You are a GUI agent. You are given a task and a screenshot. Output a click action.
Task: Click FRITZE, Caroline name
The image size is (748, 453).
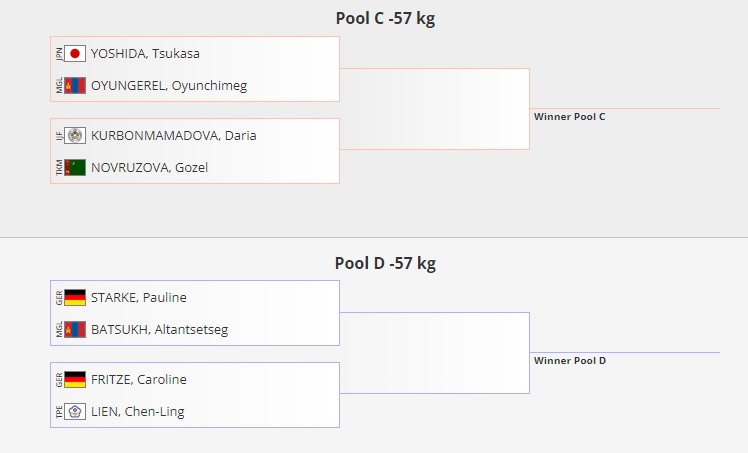pyautogui.click(x=139, y=380)
